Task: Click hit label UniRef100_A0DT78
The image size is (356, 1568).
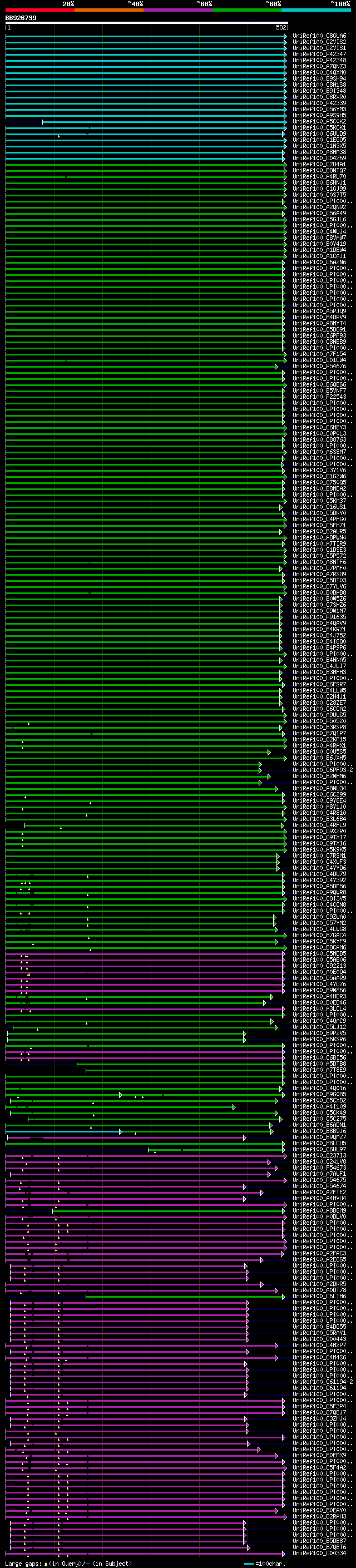Action: 319,1290
